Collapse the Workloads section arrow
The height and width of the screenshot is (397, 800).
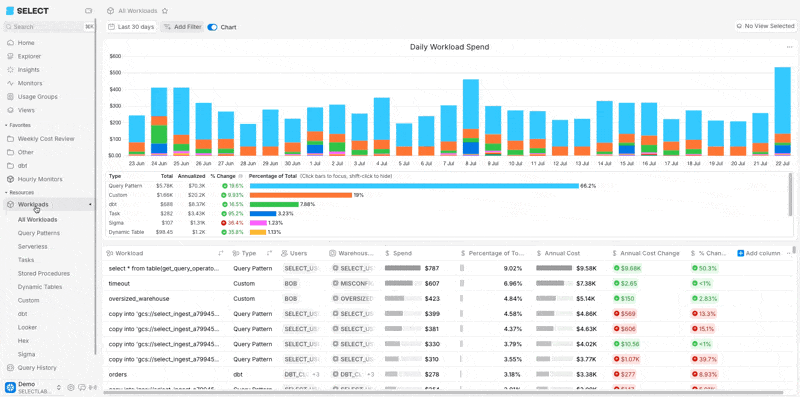90,205
